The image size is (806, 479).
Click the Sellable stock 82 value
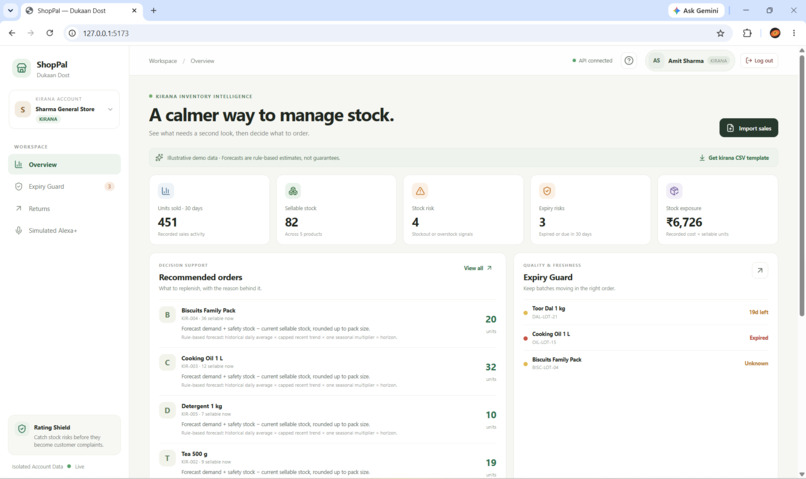(x=291, y=223)
